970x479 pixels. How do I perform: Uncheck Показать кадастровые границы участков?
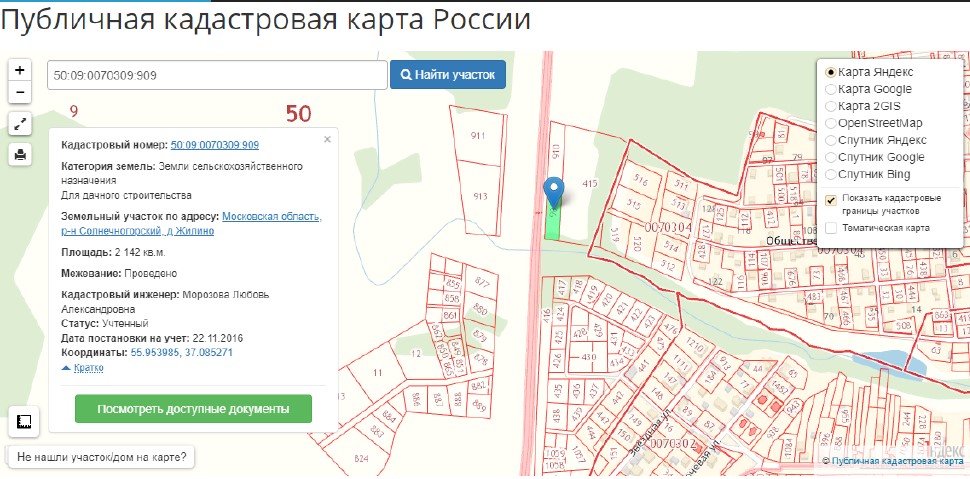coord(831,199)
